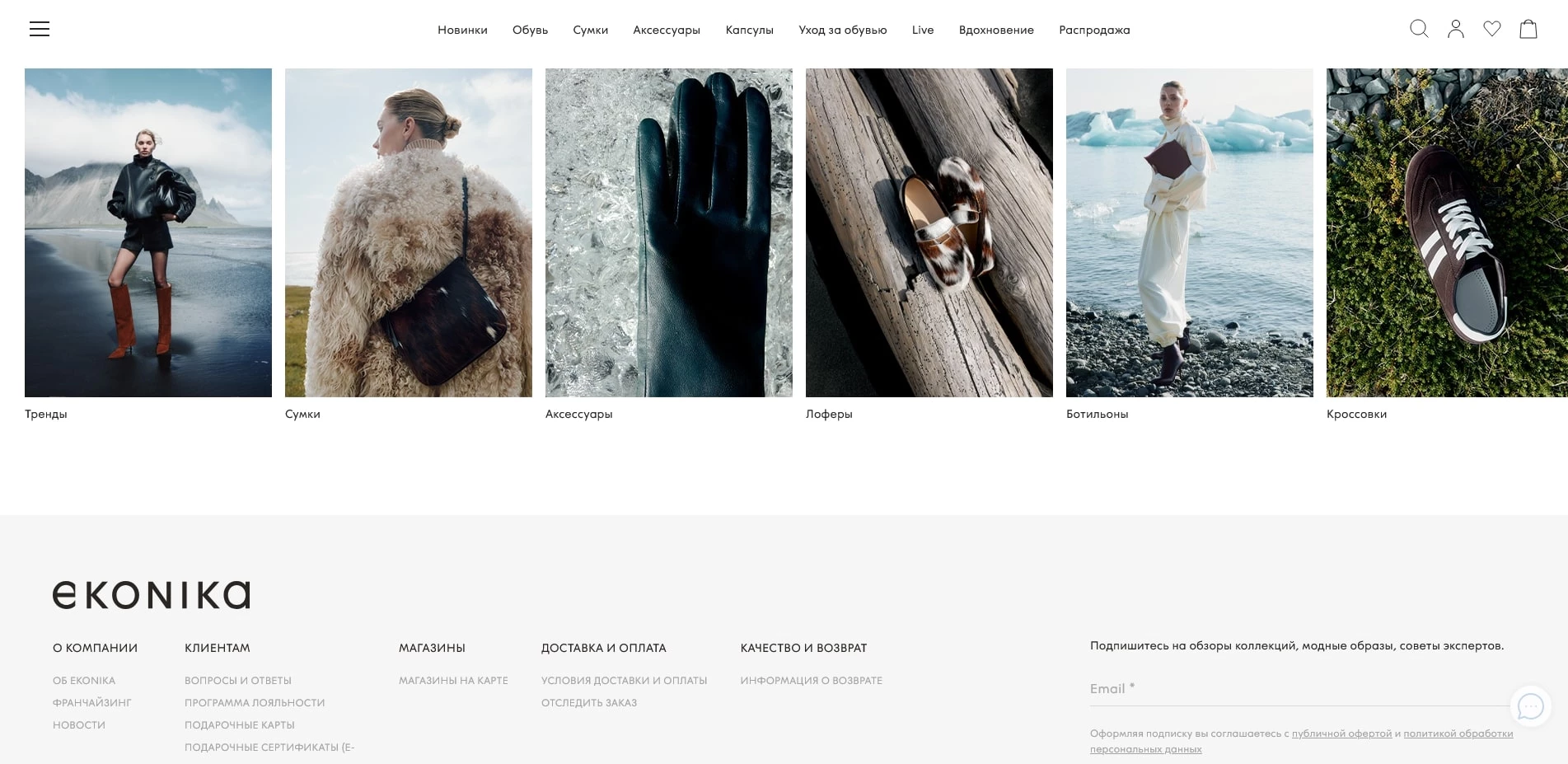Click the search magnifier icon
The width and height of the screenshot is (1568, 764).
coord(1418,29)
